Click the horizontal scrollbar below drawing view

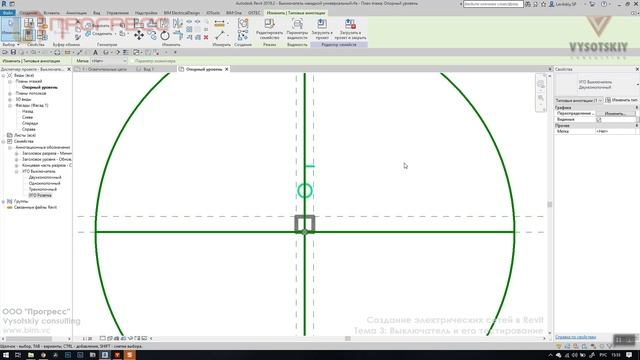348,338
